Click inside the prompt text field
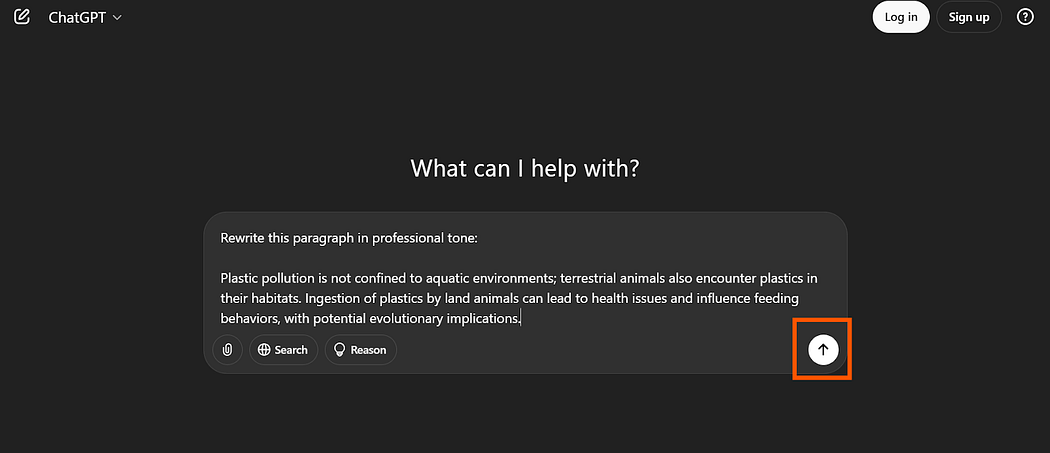Screen dimensions: 1050x453 coord(526,278)
